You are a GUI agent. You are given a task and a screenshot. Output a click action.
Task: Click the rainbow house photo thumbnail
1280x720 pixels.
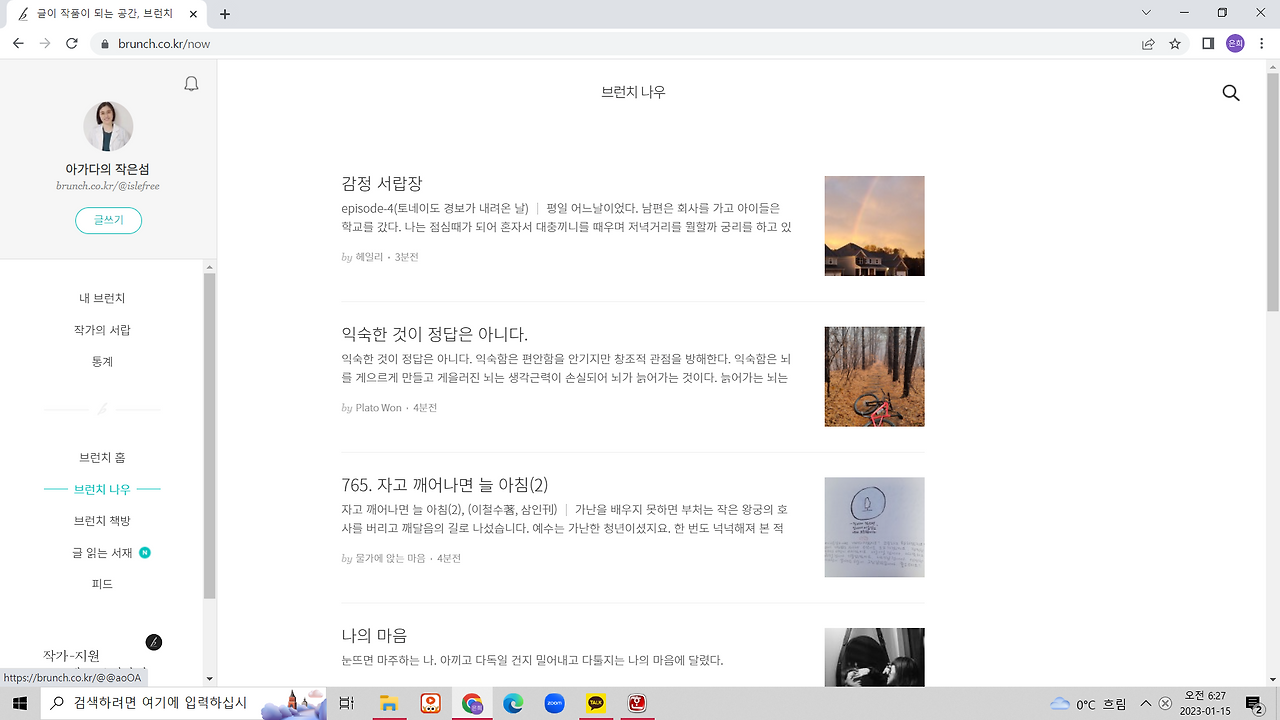click(x=874, y=226)
